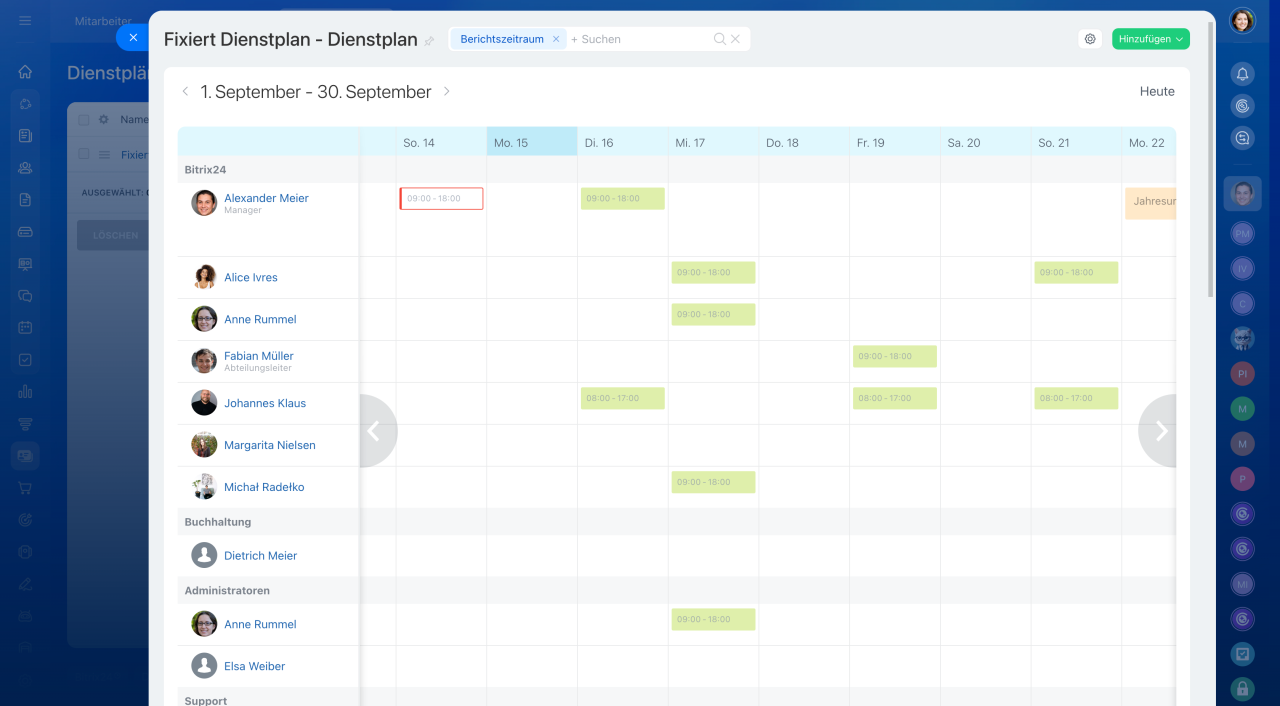The image size is (1280, 706).
Task: Open schedule settings gear
Action: [1090, 39]
